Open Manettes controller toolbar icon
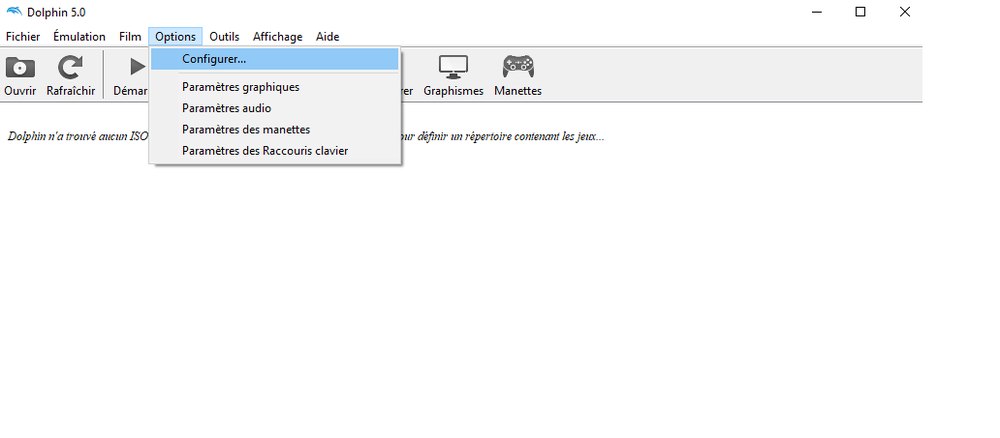Viewport: 1000px width, 438px height. pos(518,66)
